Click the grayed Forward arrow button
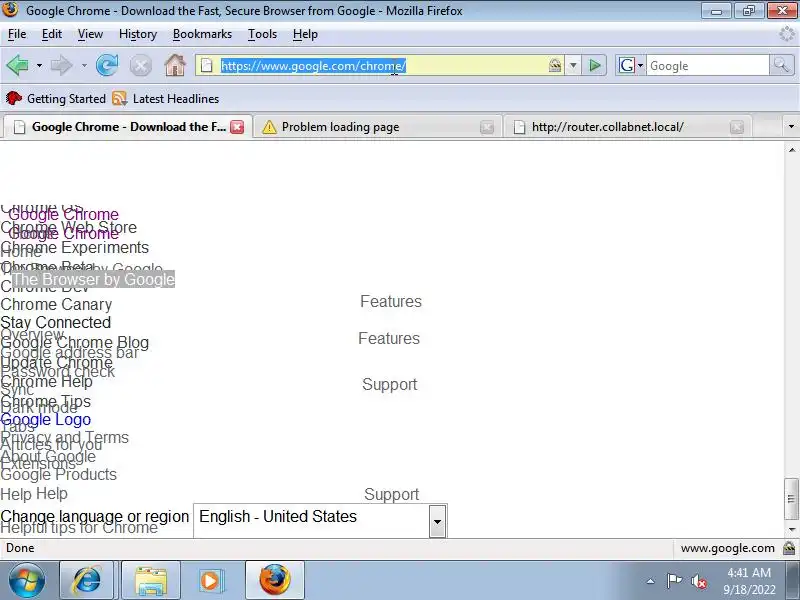Viewport: 800px width, 600px height. point(62,65)
